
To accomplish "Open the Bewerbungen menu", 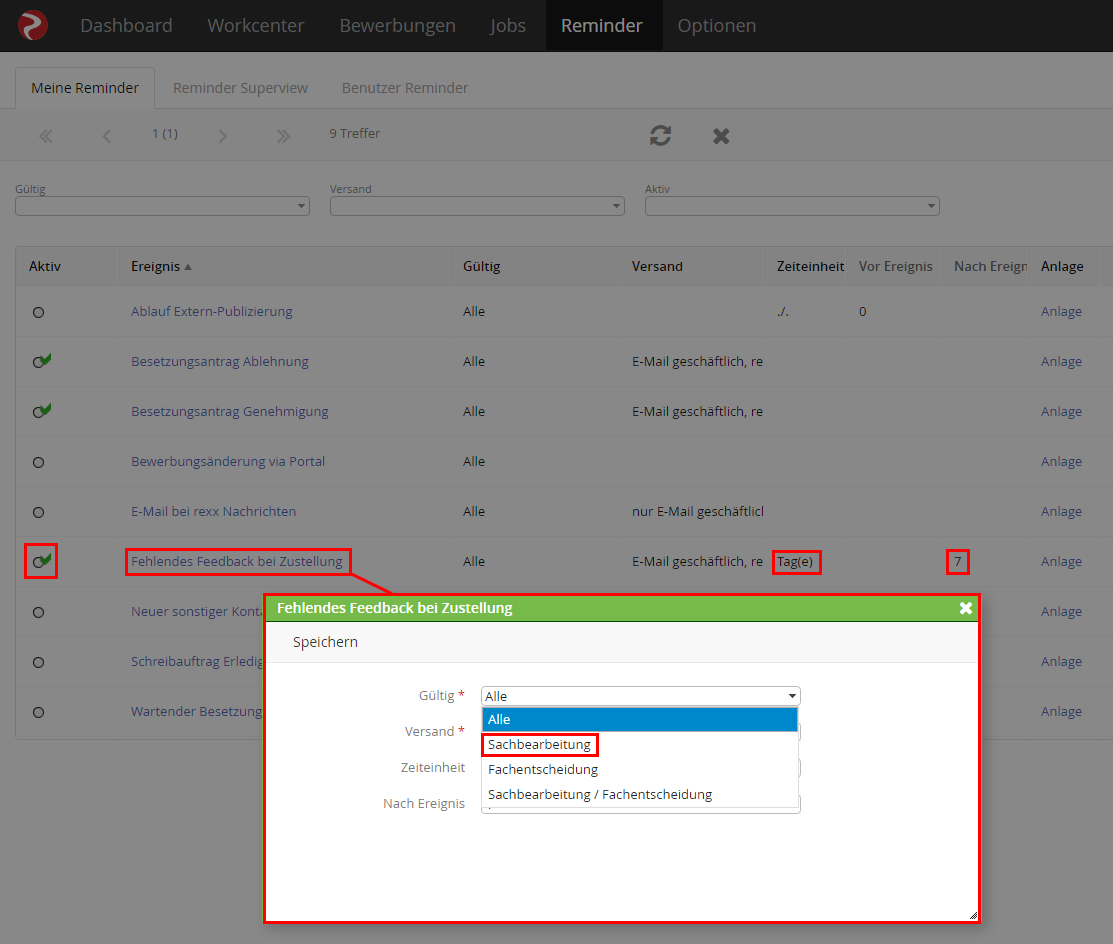I will [398, 26].
